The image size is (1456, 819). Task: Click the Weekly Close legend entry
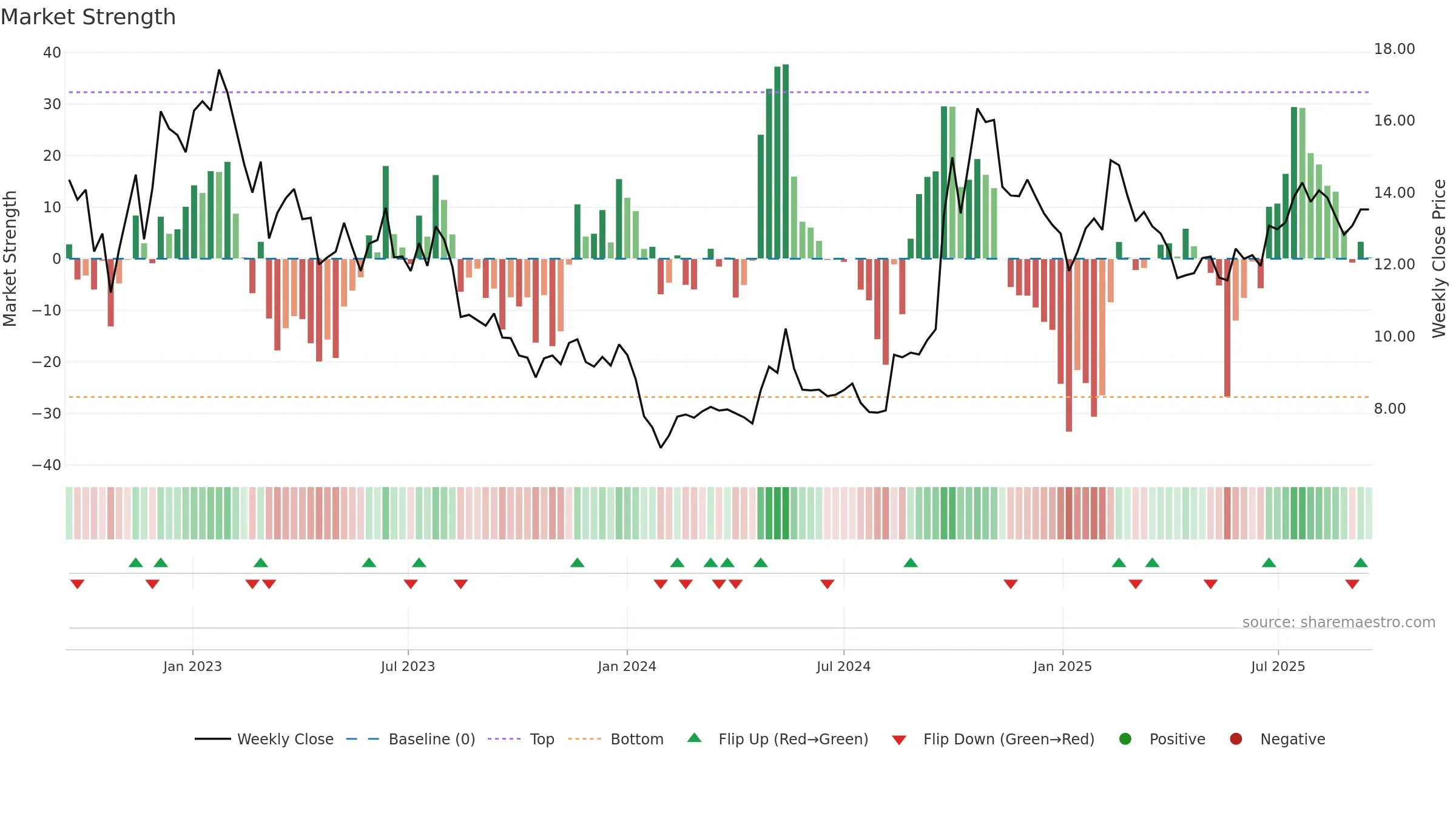tap(264, 739)
